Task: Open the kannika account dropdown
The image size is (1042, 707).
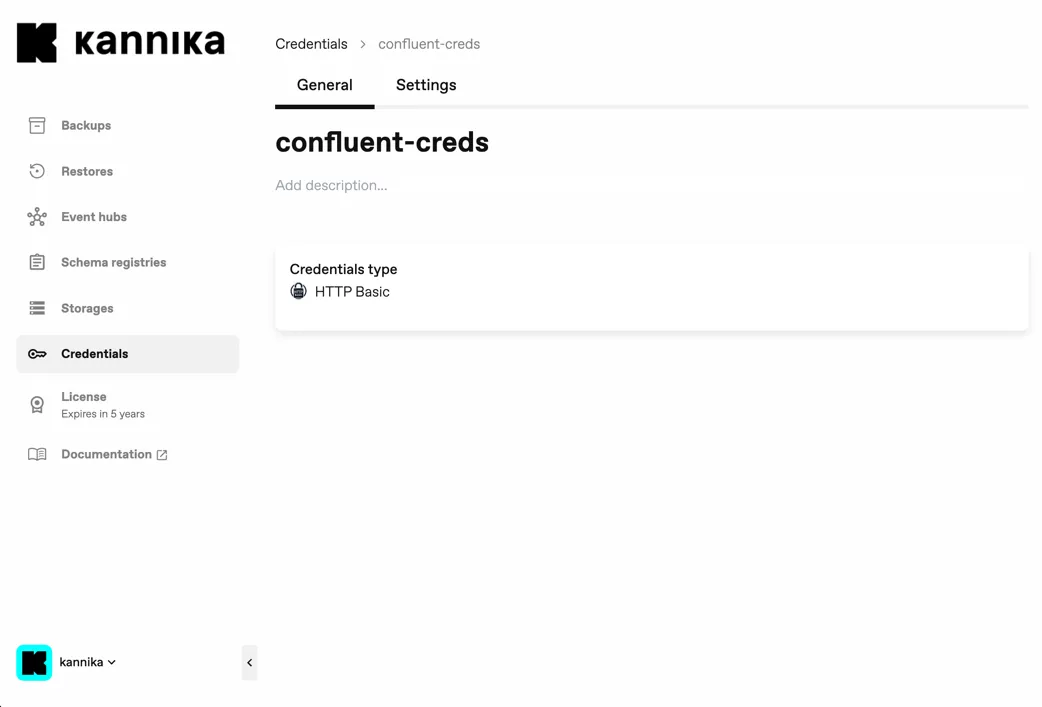Action: click(88, 662)
